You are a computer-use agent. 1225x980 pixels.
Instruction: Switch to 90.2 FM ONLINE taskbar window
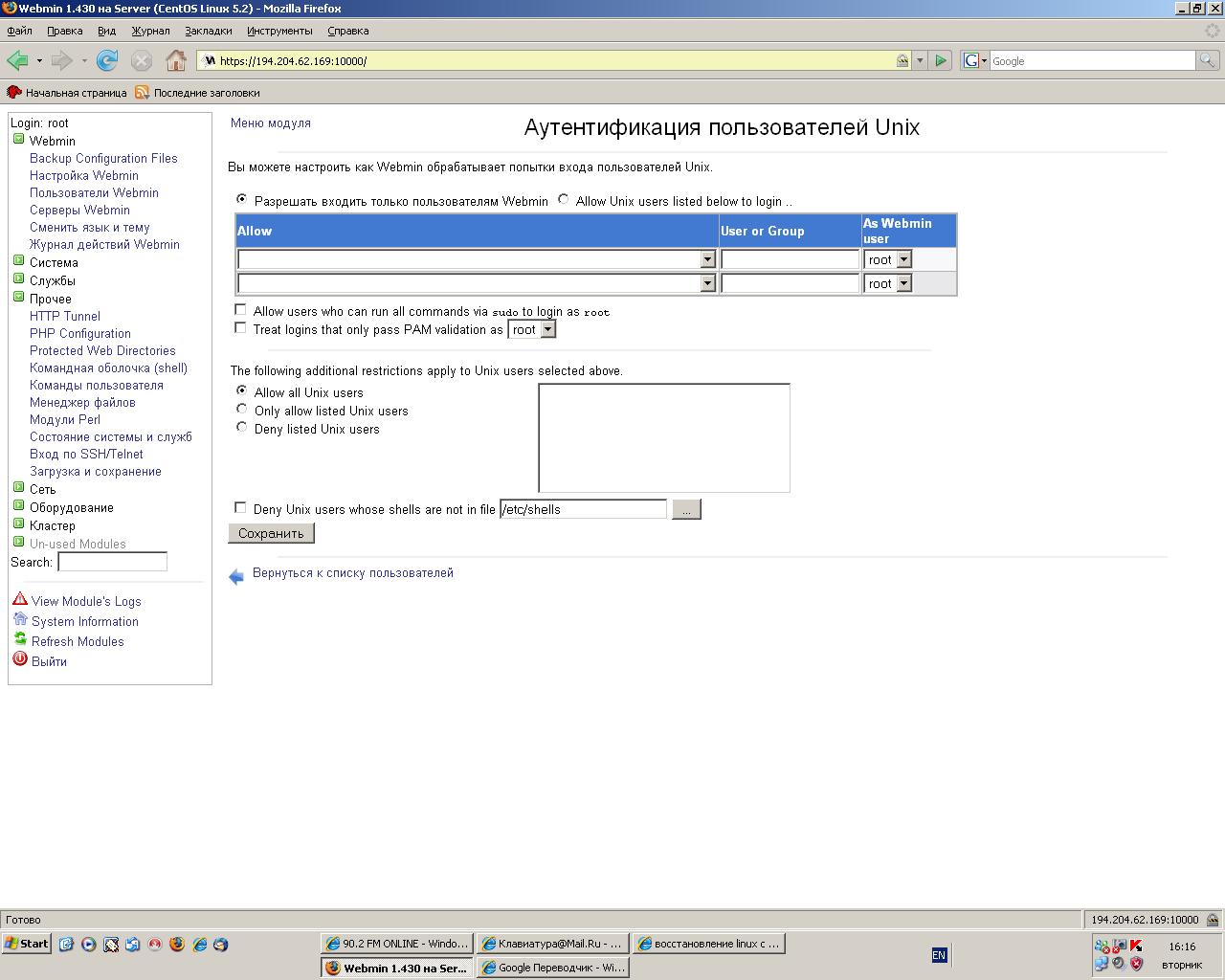coord(397,944)
